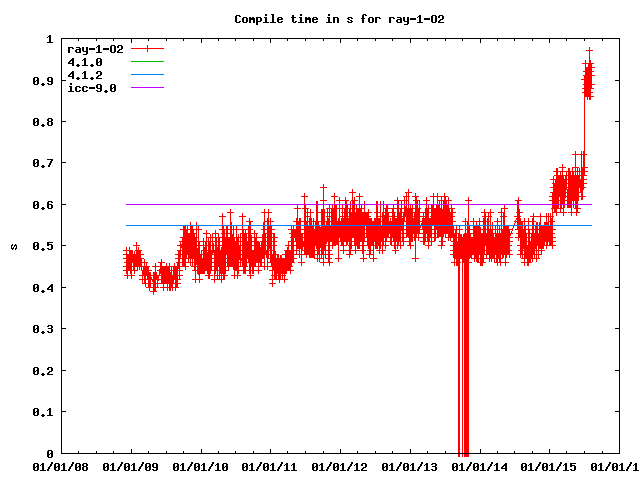Click the 0.9 y-axis tick label
Screen dimensions: 640x480
tap(42, 80)
